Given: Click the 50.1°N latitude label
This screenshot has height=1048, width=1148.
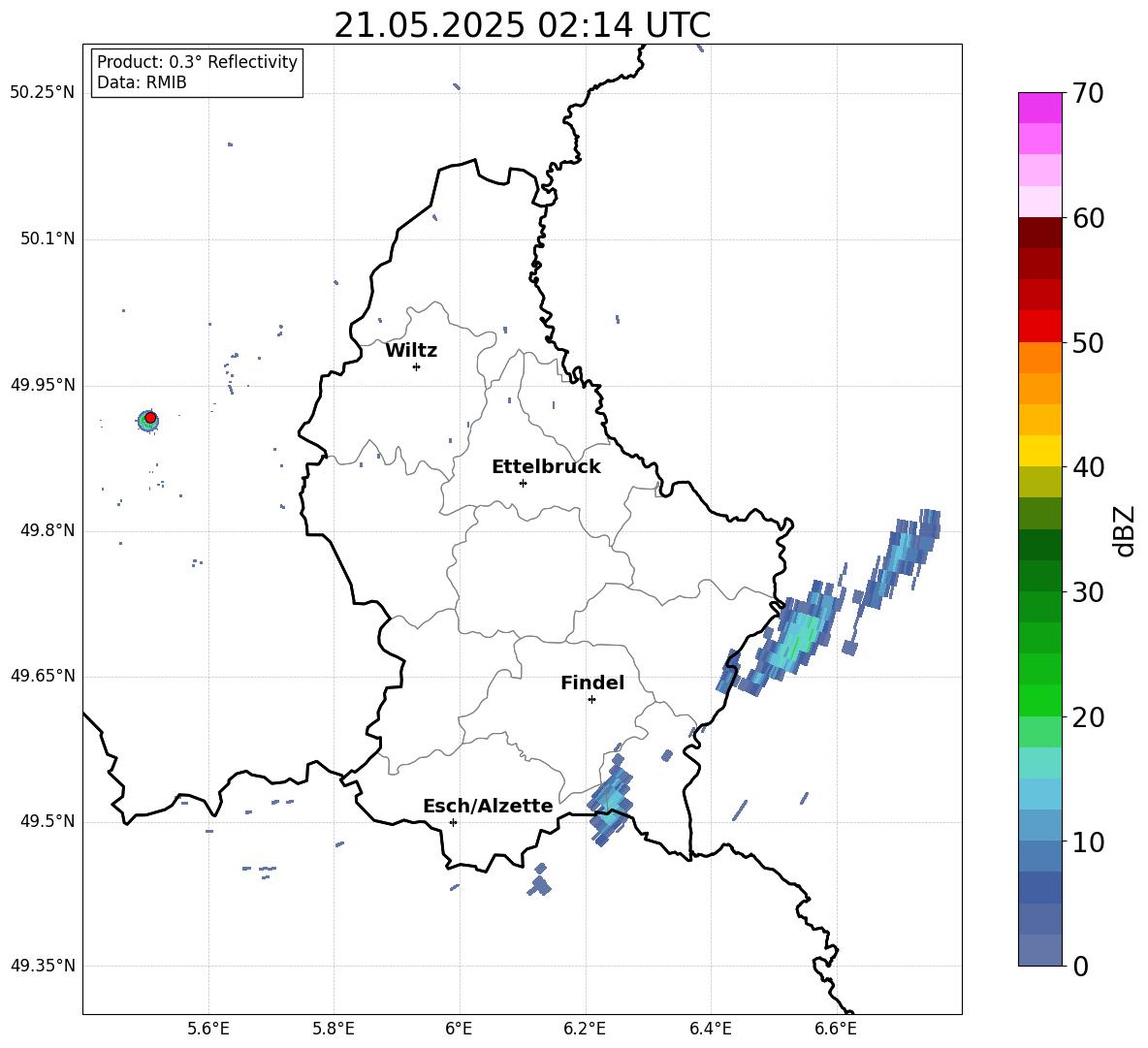Looking at the screenshot, I should 48,239.
